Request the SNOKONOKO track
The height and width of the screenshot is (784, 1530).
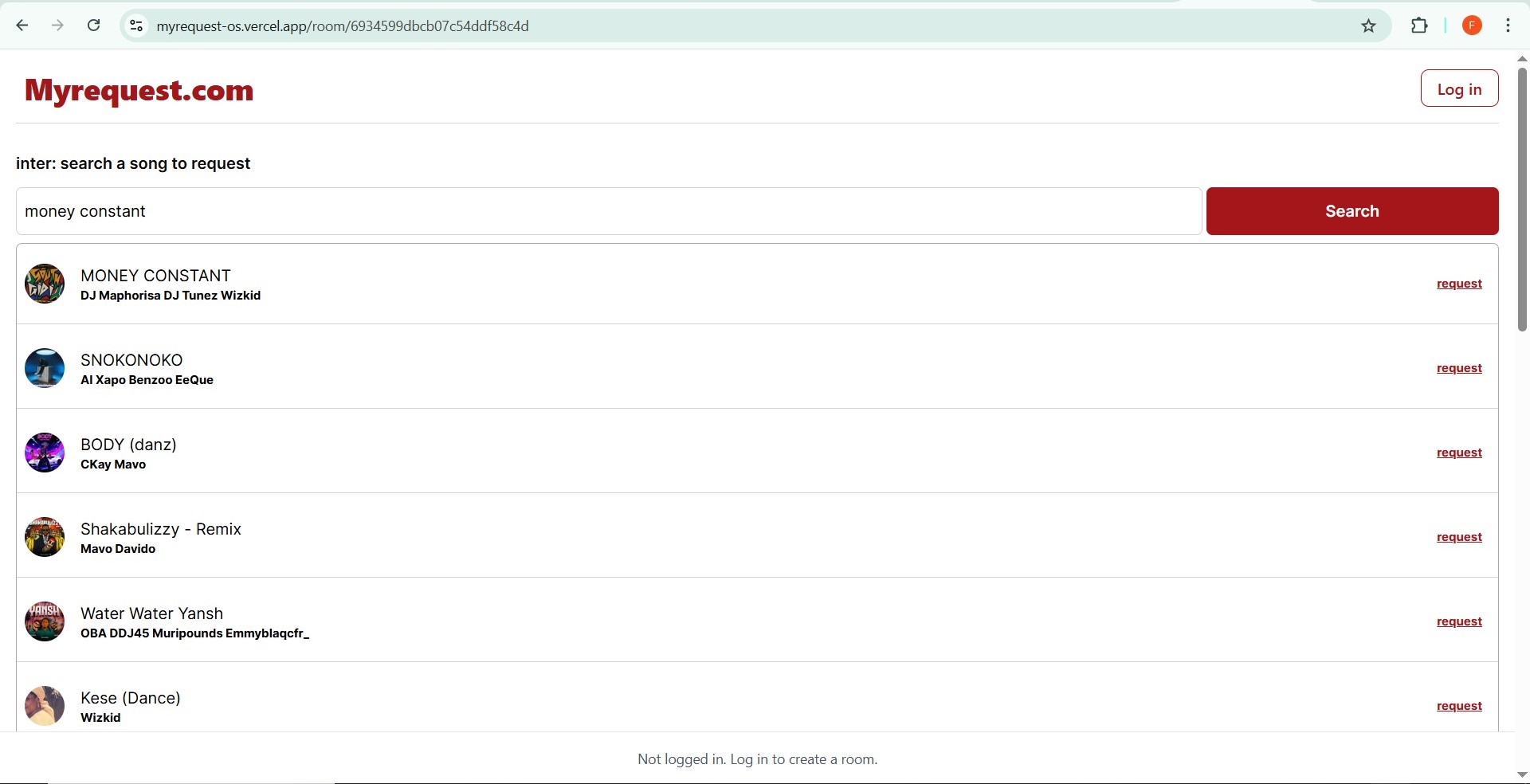tap(1458, 368)
